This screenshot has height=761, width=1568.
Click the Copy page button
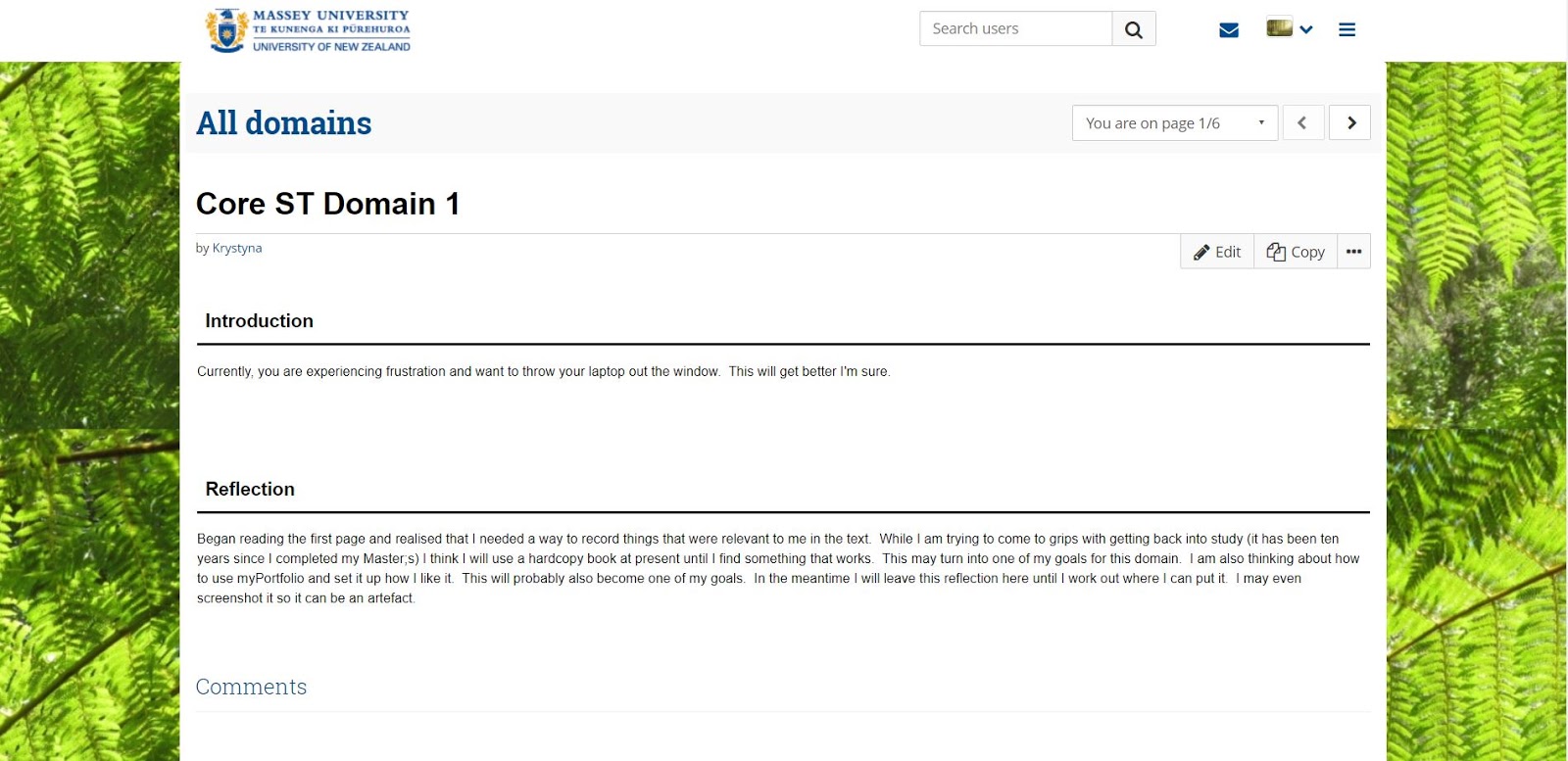[x=1296, y=252]
